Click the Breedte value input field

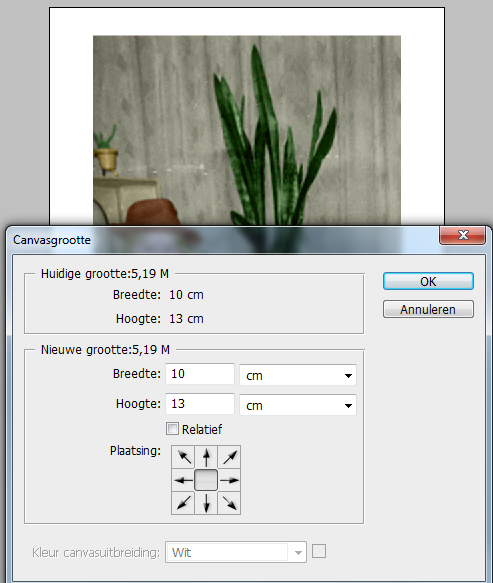200,374
